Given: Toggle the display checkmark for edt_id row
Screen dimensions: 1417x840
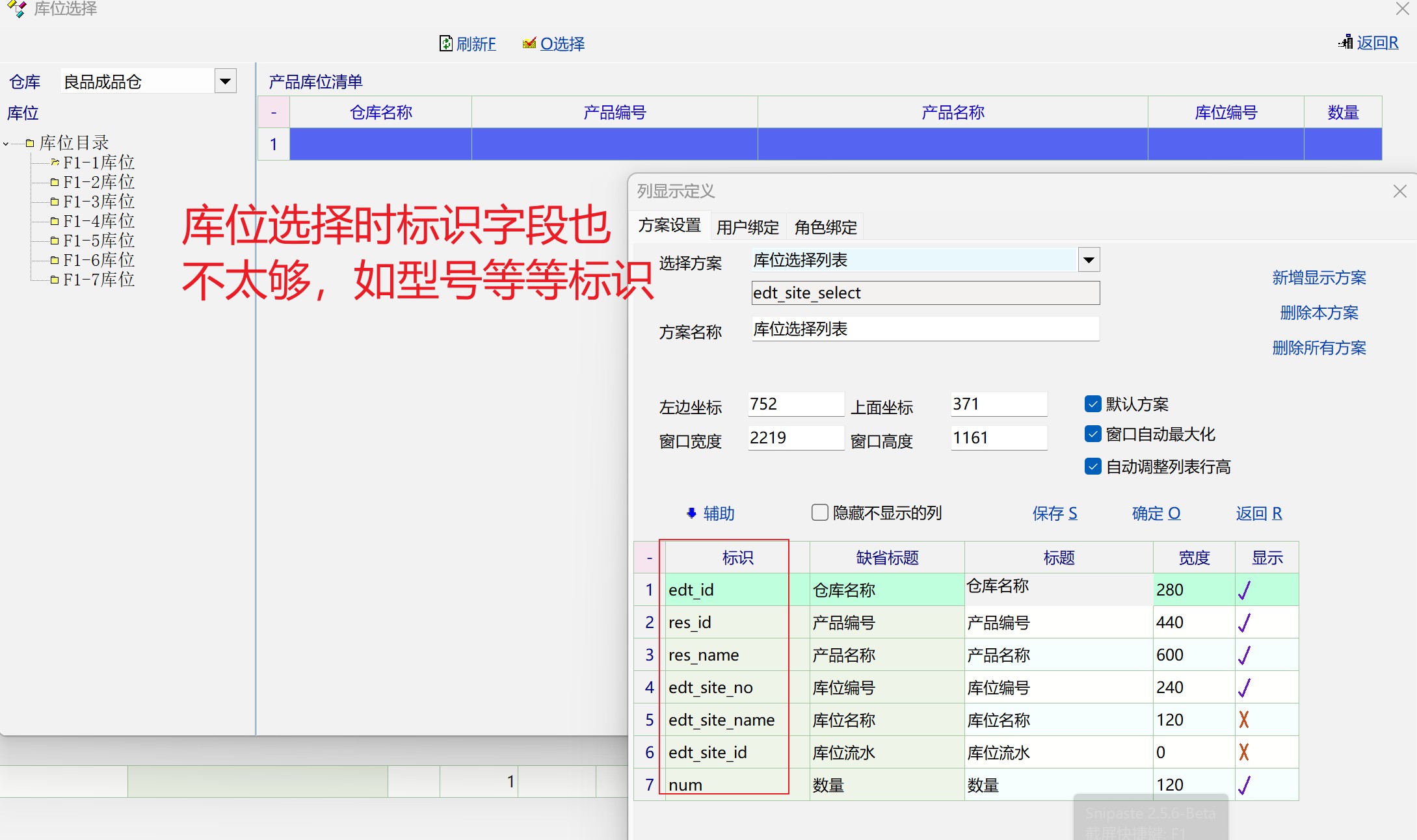Looking at the screenshot, I should [1244, 590].
